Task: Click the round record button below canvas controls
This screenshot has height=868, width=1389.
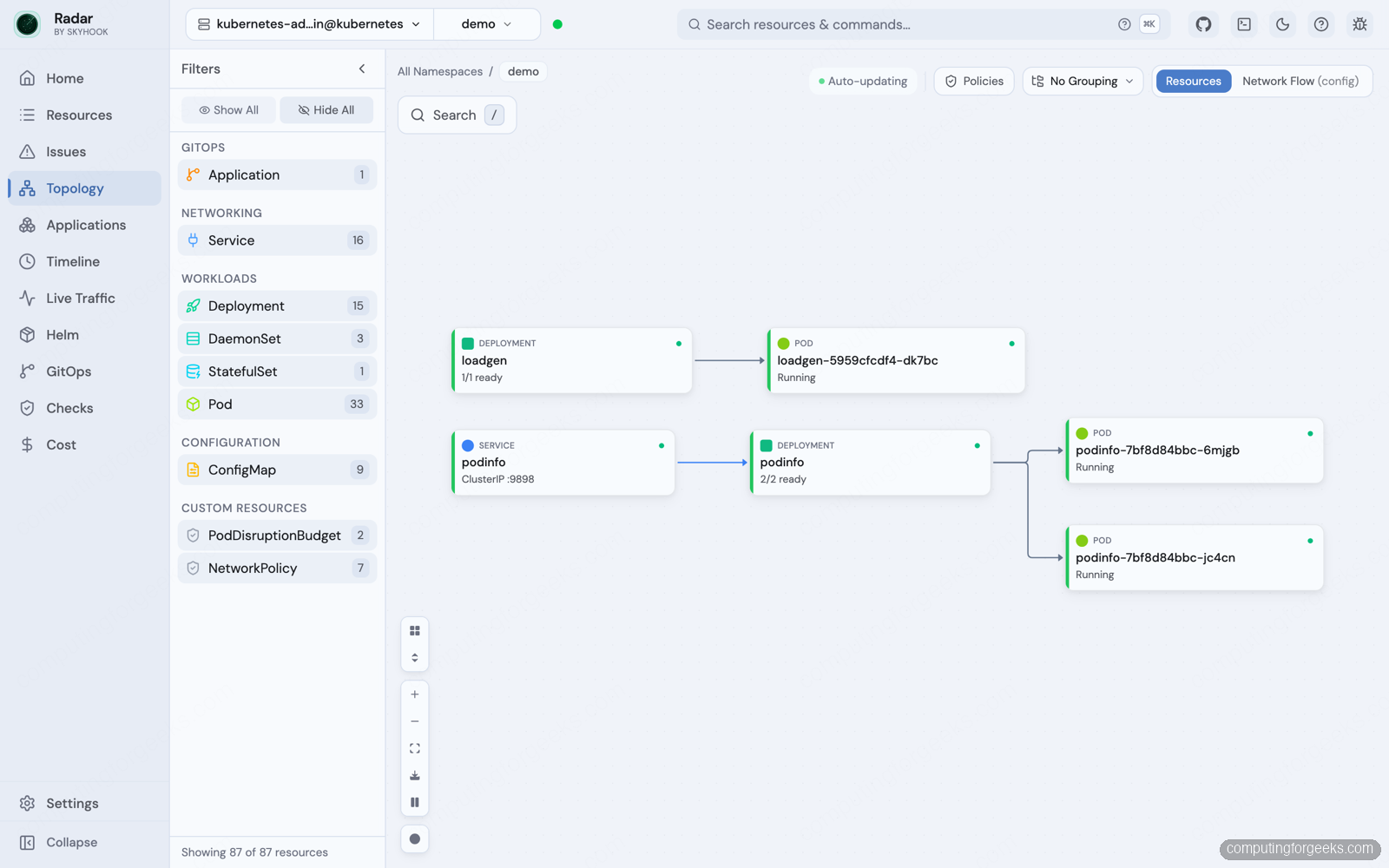Action: pyautogui.click(x=415, y=838)
